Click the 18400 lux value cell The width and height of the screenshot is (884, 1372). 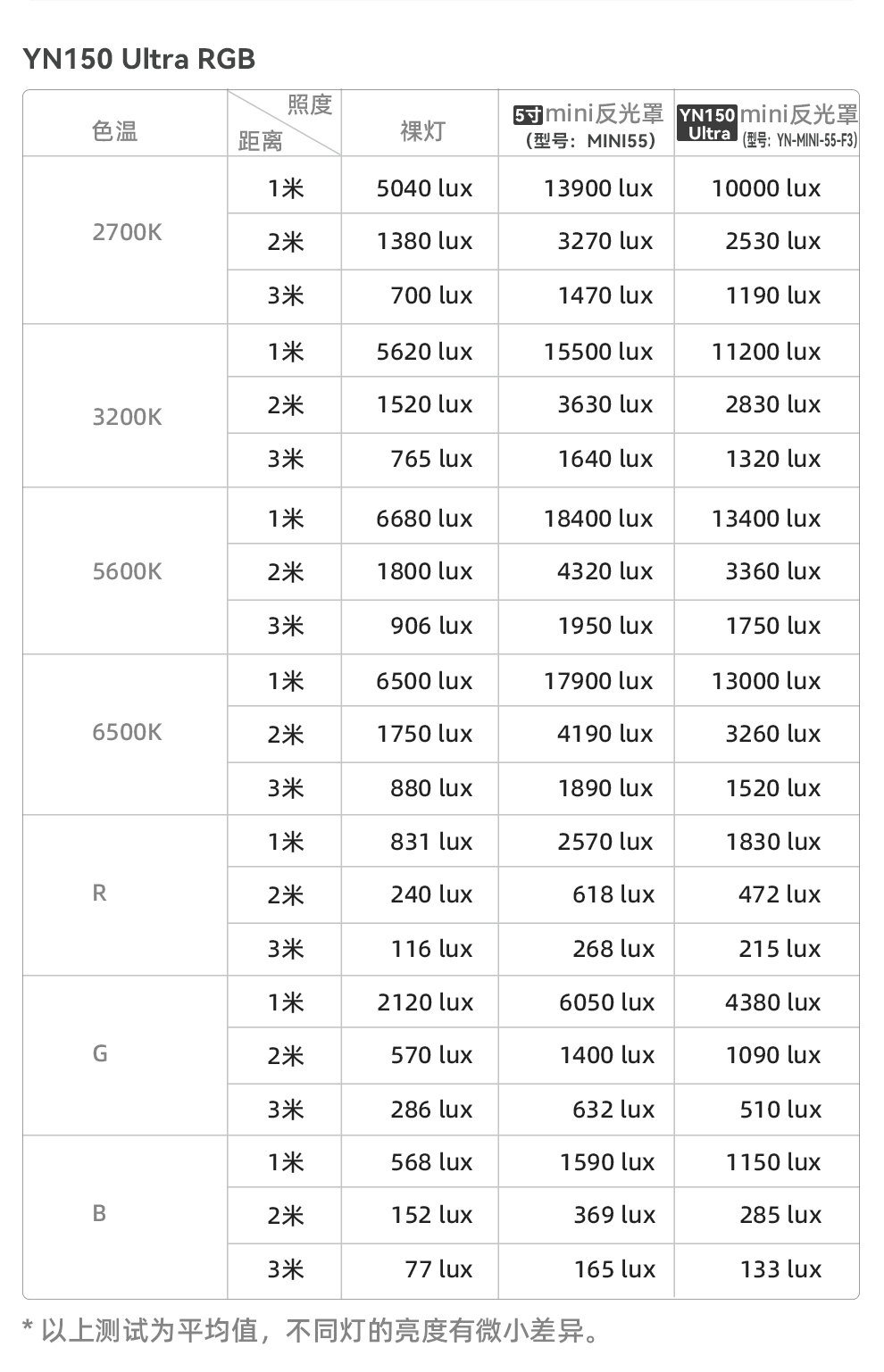point(598,519)
